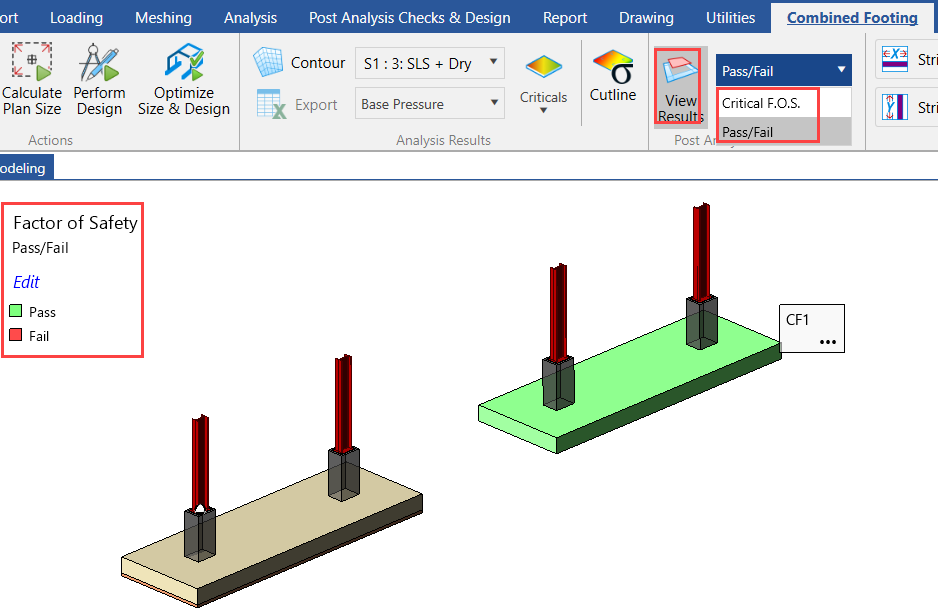Click the CF1 footing label text

click(x=797, y=320)
